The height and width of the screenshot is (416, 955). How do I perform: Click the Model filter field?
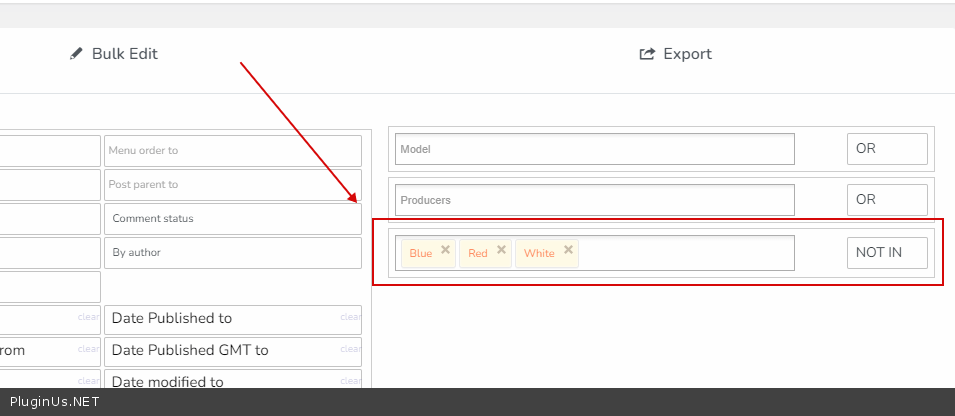coord(594,149)
